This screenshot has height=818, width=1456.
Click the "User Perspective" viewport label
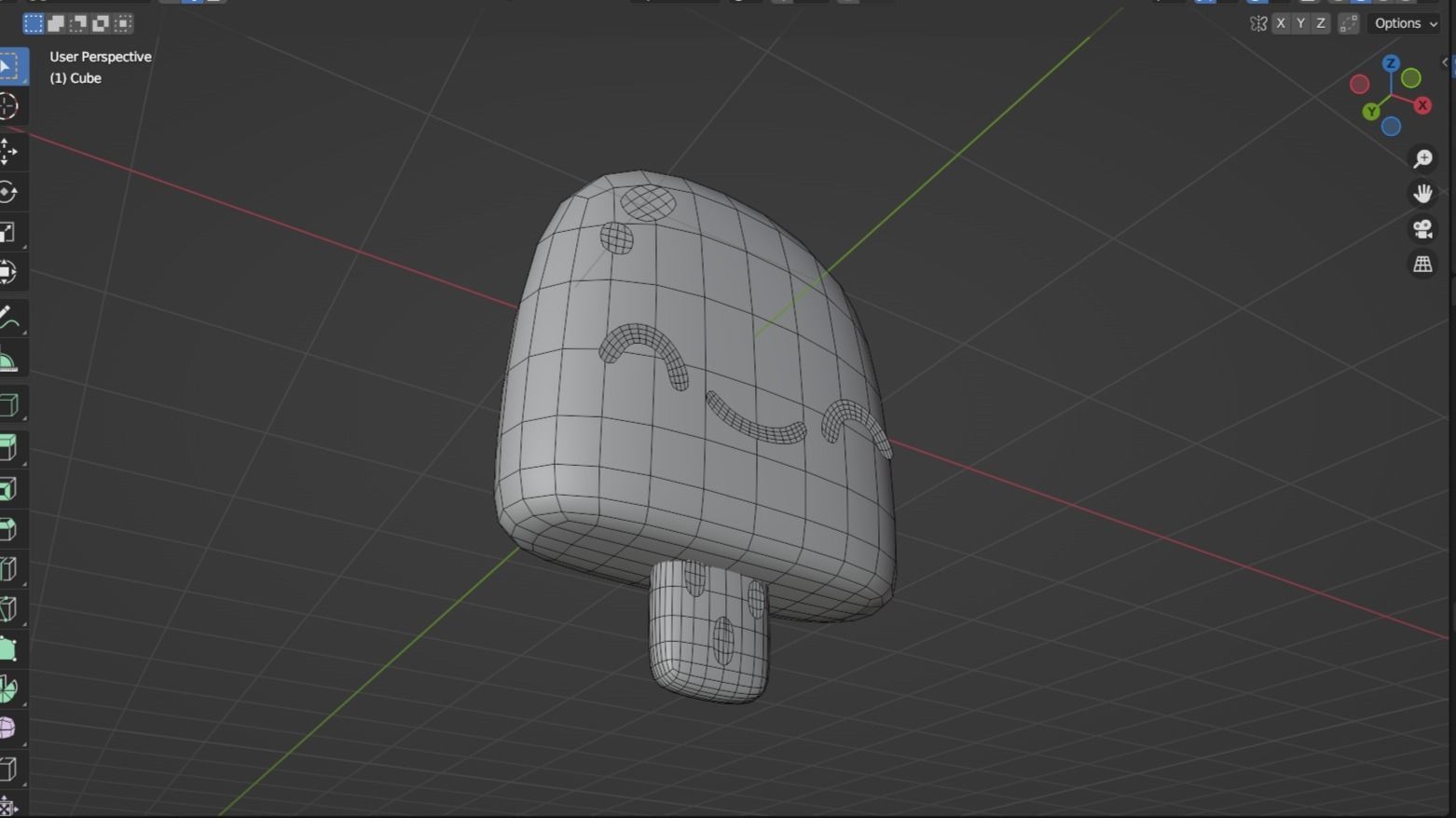(101, 57)
